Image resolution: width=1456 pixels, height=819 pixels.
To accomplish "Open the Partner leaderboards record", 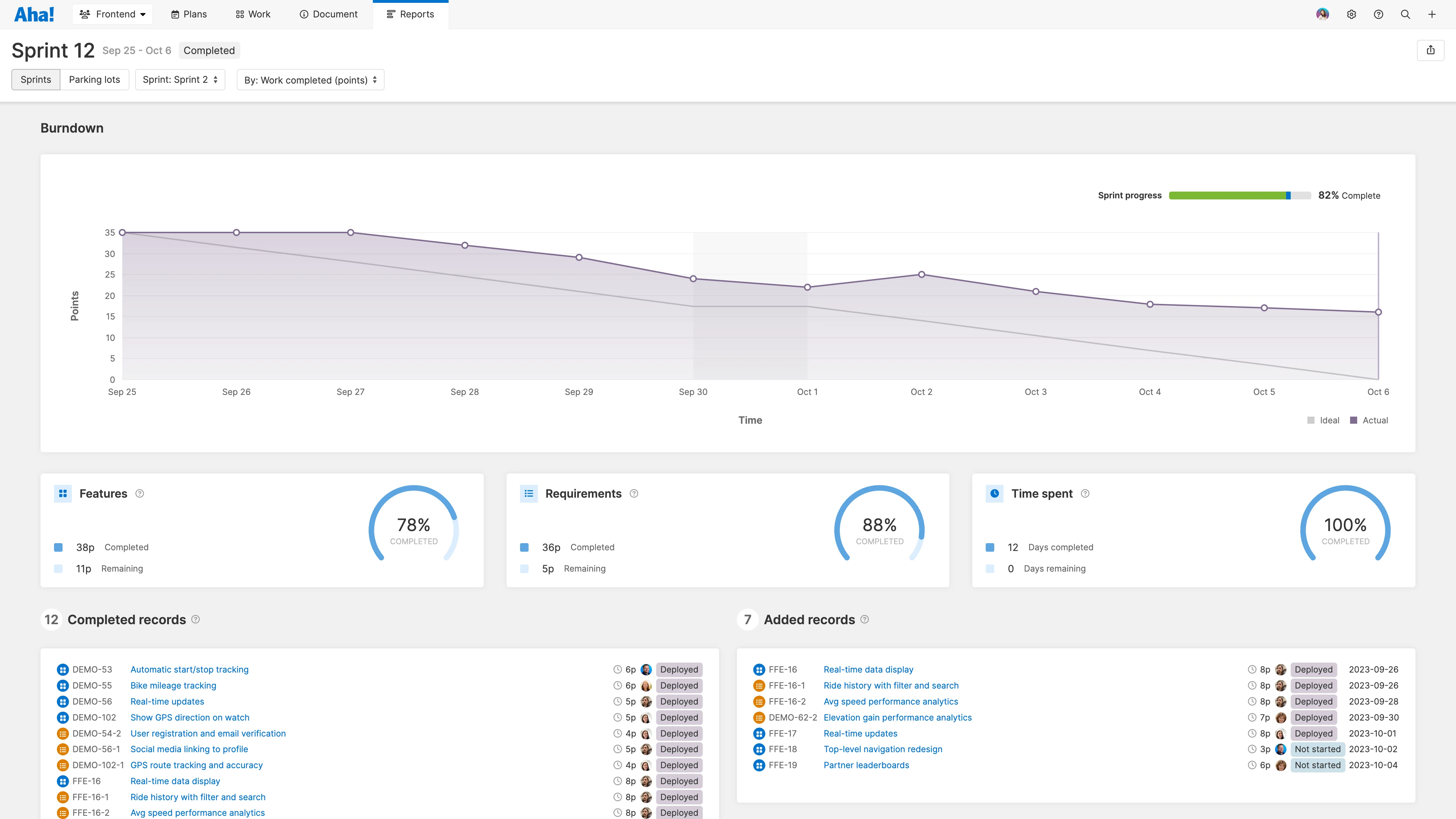I will (865, 765).
